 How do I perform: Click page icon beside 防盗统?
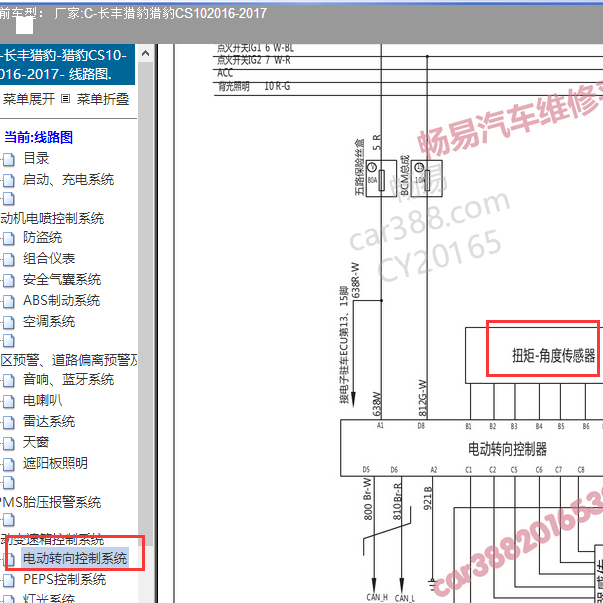click(9, 238)
